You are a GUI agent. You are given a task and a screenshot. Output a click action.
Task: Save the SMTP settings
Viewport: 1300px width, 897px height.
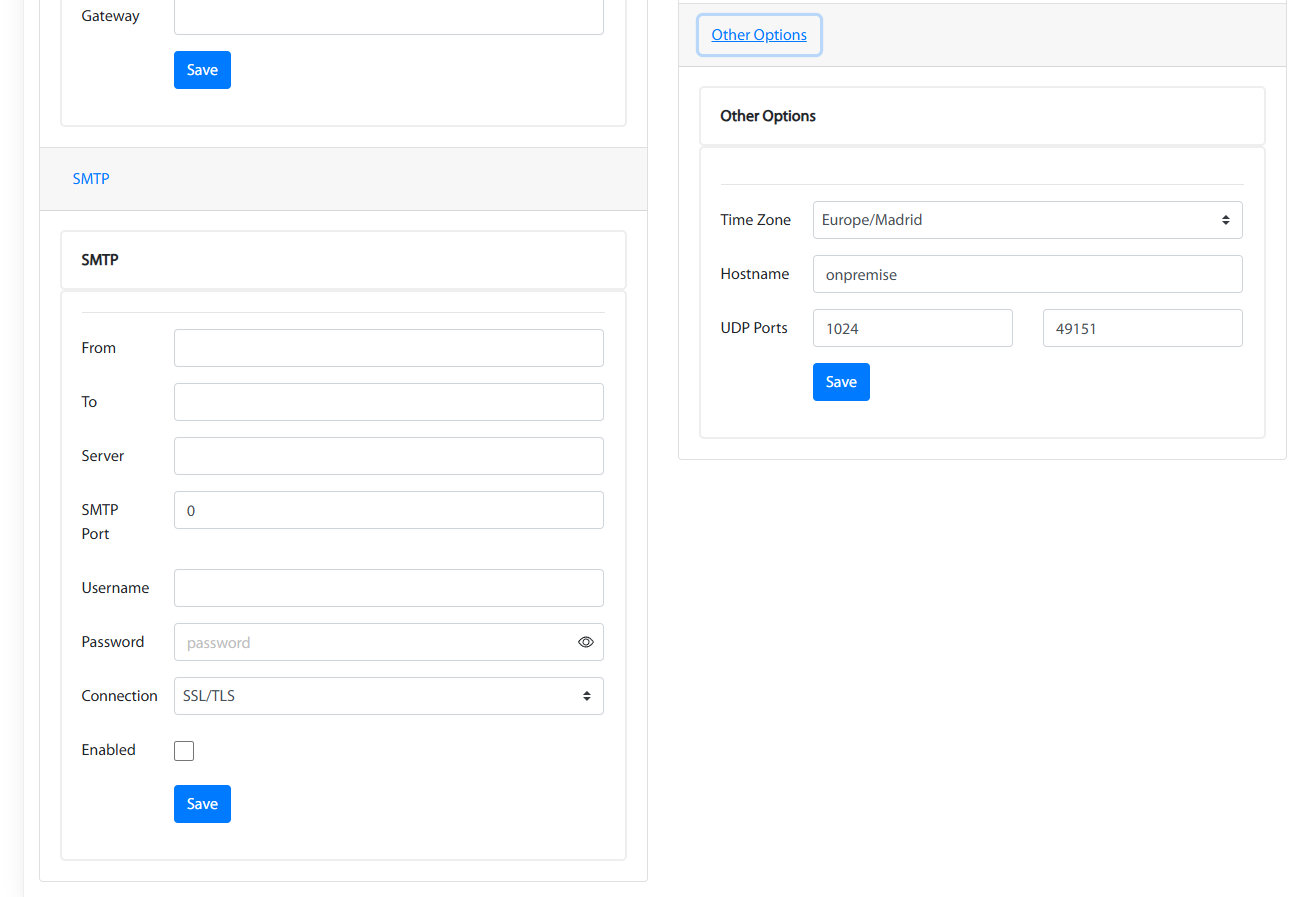tap(202, 803)
